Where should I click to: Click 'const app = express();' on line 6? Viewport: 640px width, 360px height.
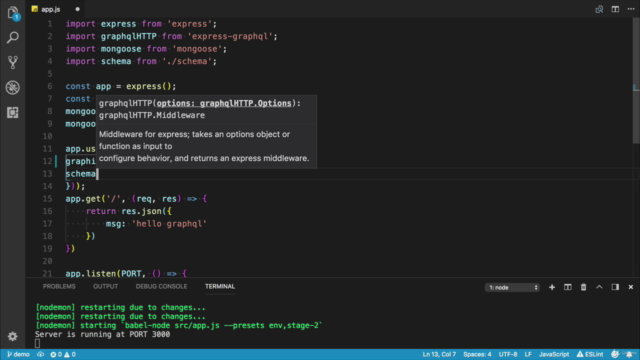pyautogui.click(x=121, y=87)
